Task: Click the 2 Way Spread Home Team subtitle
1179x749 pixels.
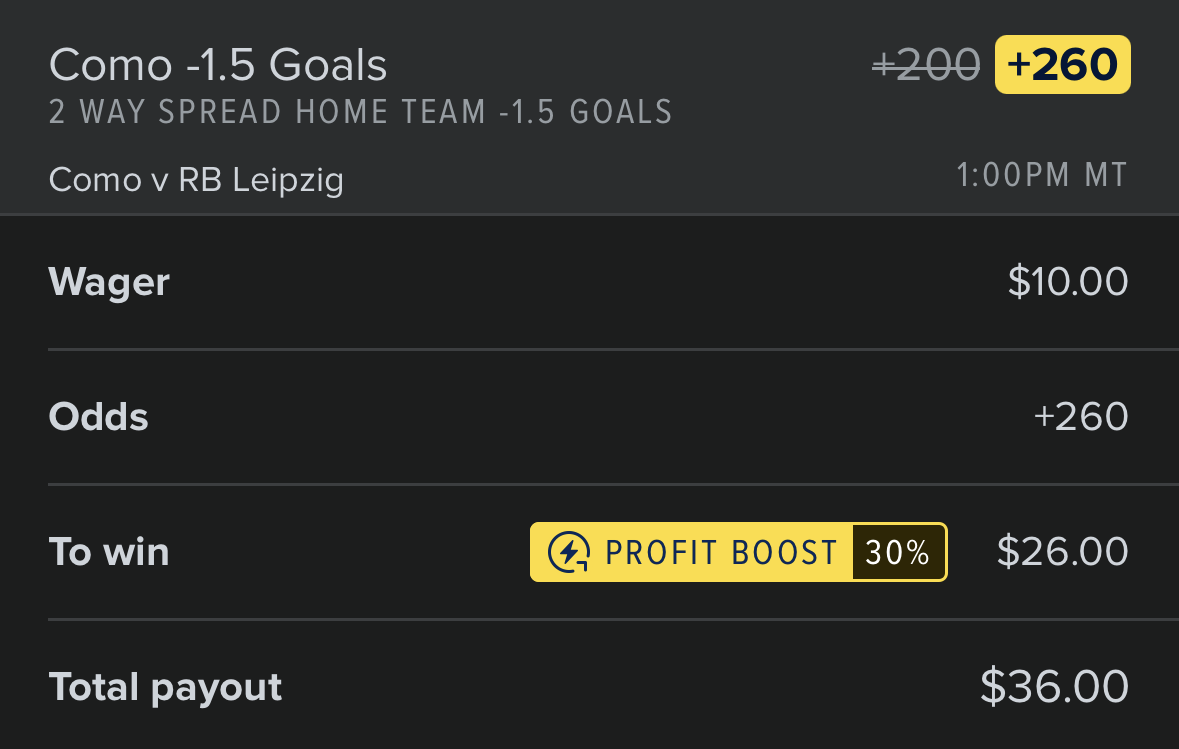Action: pyautogui.click(x=361, y=112)
